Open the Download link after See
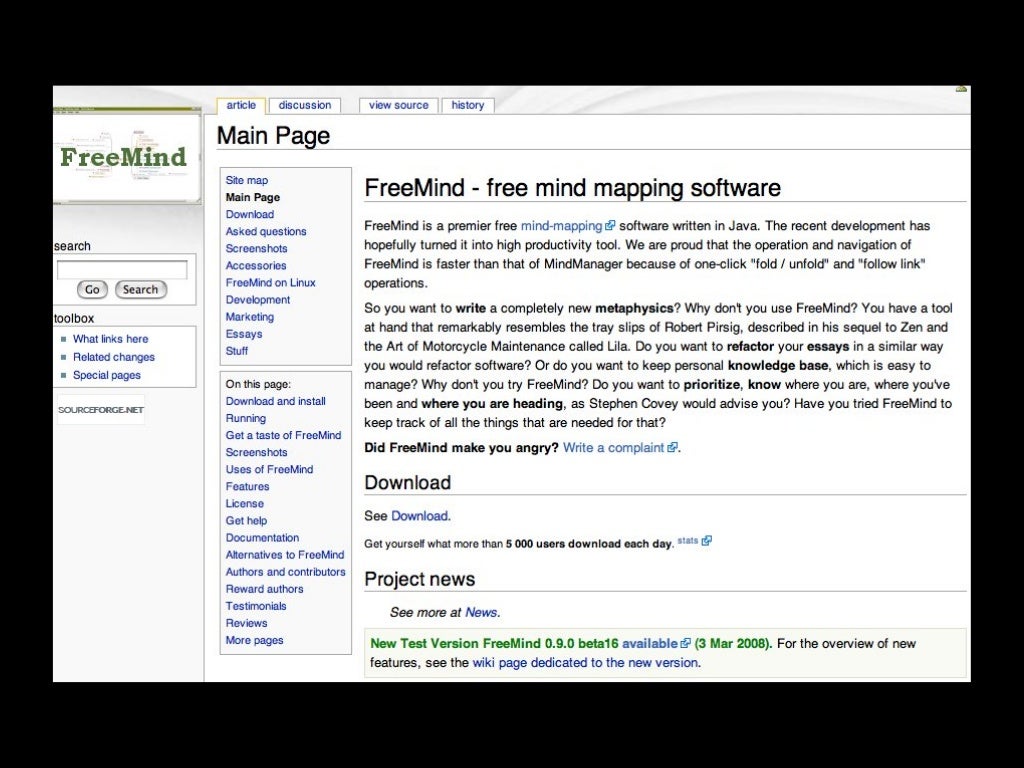 419,516
